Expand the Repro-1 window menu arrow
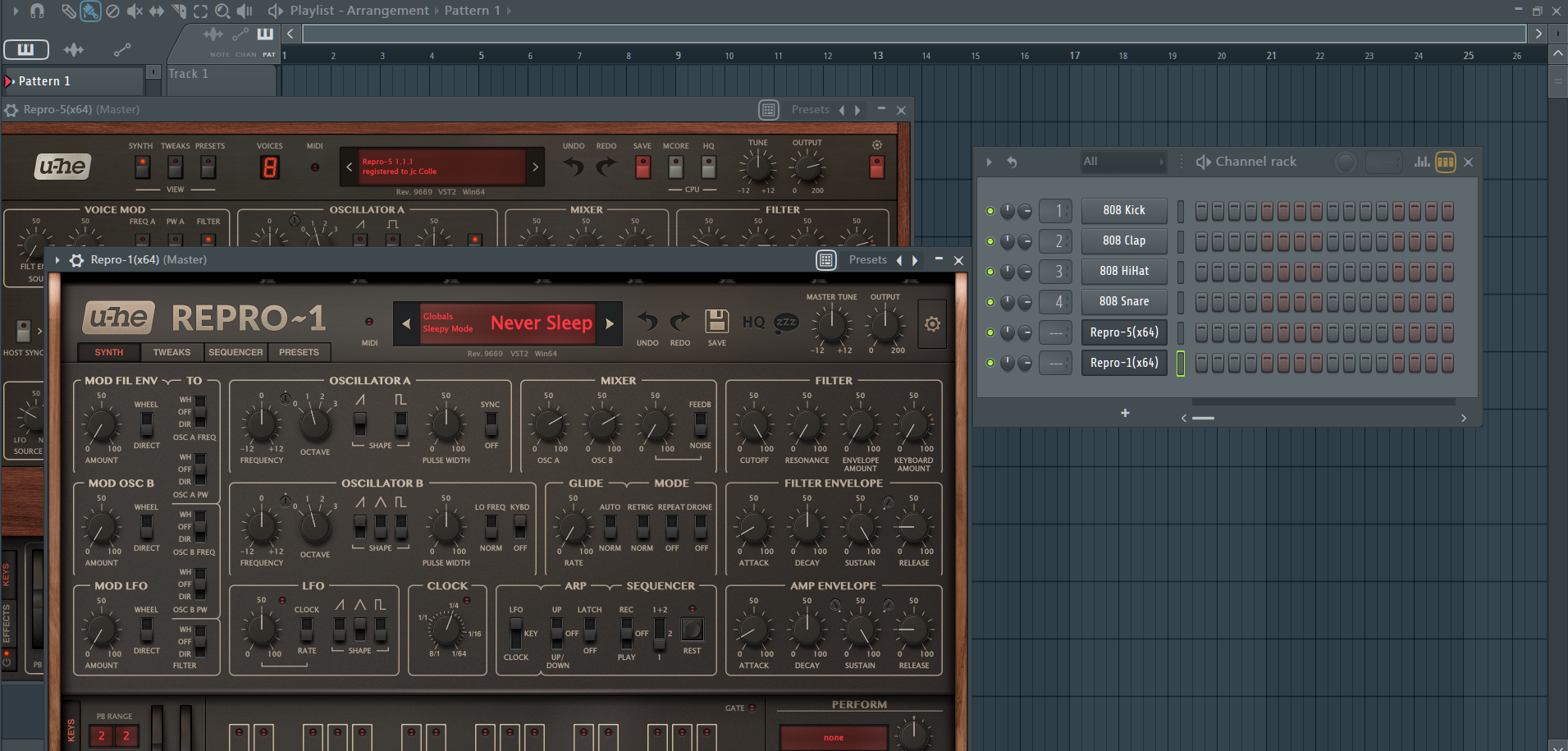The height and width of the screenshot is (751, 1568). 57,260
